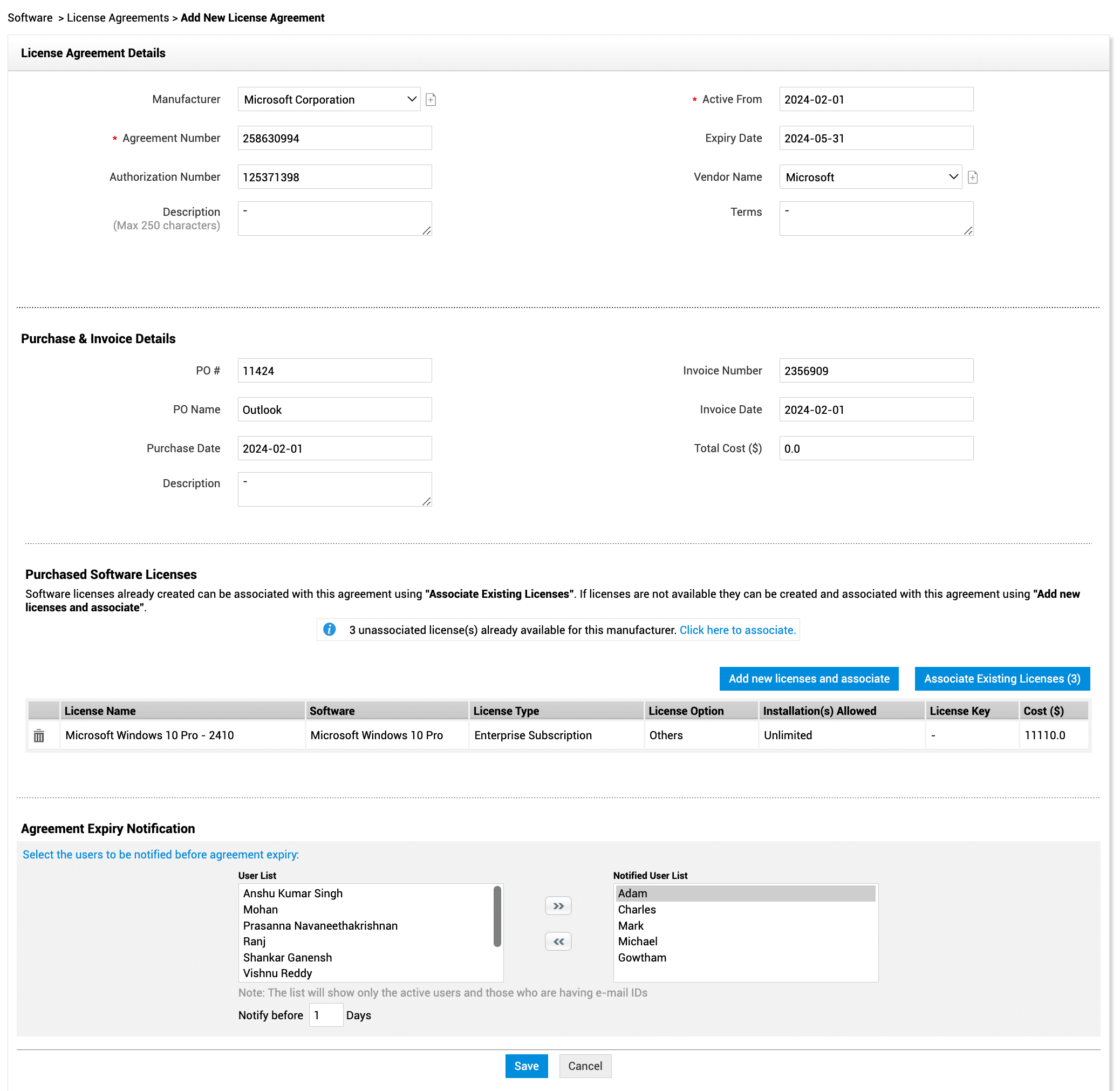
Task: Cancel the new agreement form
Action: (x=585, y=1066)
